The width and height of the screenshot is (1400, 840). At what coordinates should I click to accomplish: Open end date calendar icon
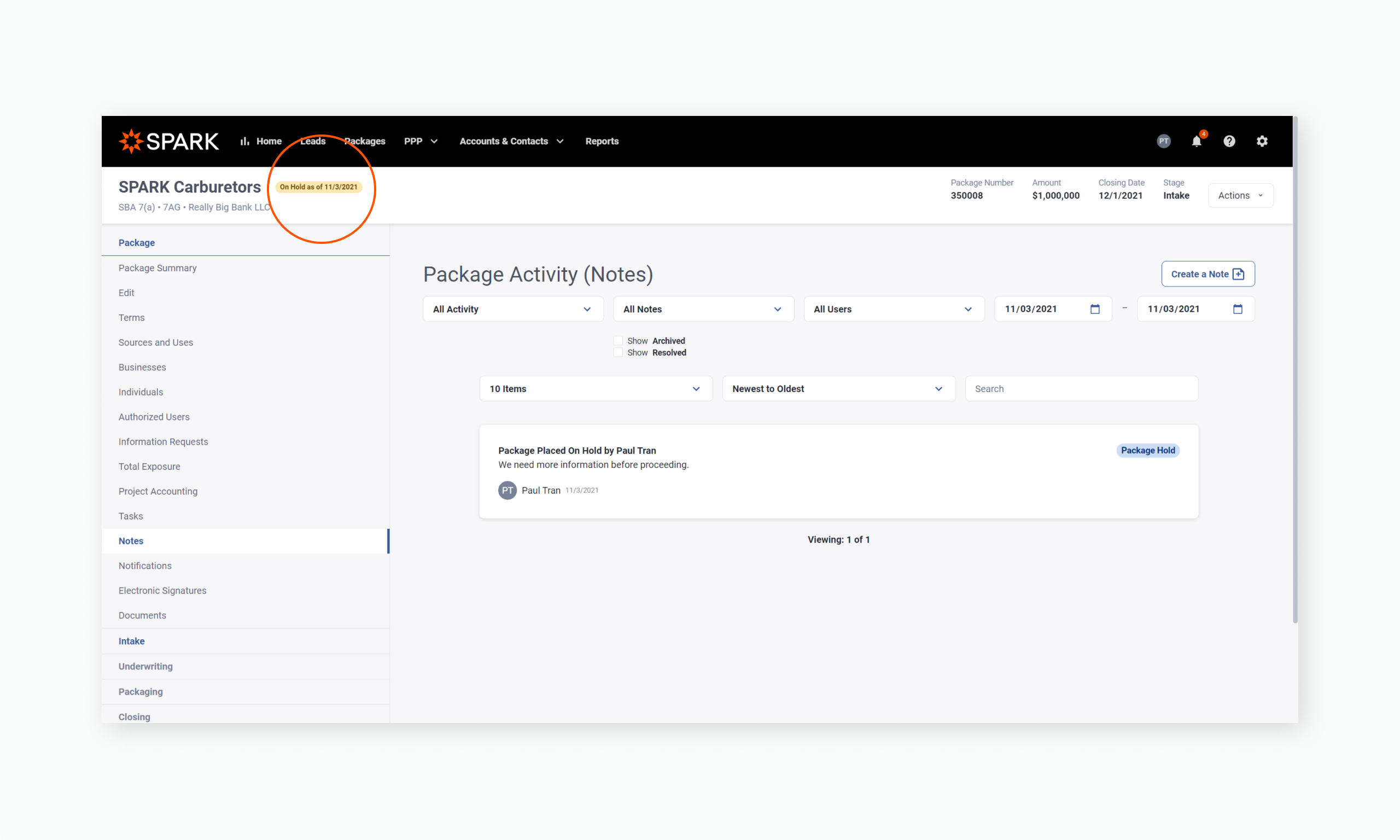[x=1238, y=309]
